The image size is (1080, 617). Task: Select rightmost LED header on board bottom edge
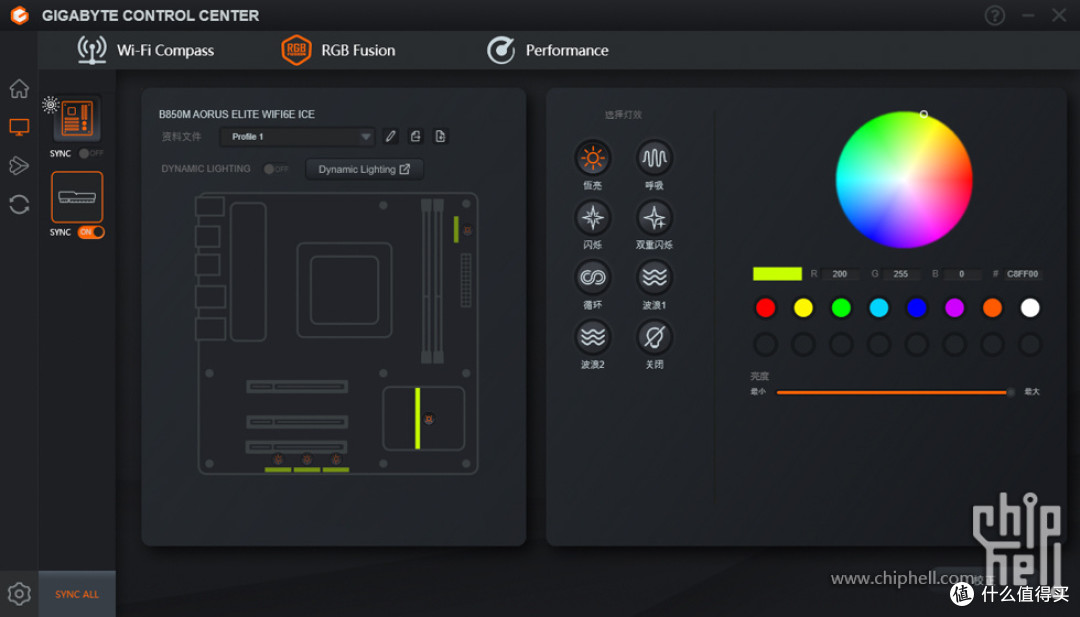[x=336, y=470]
